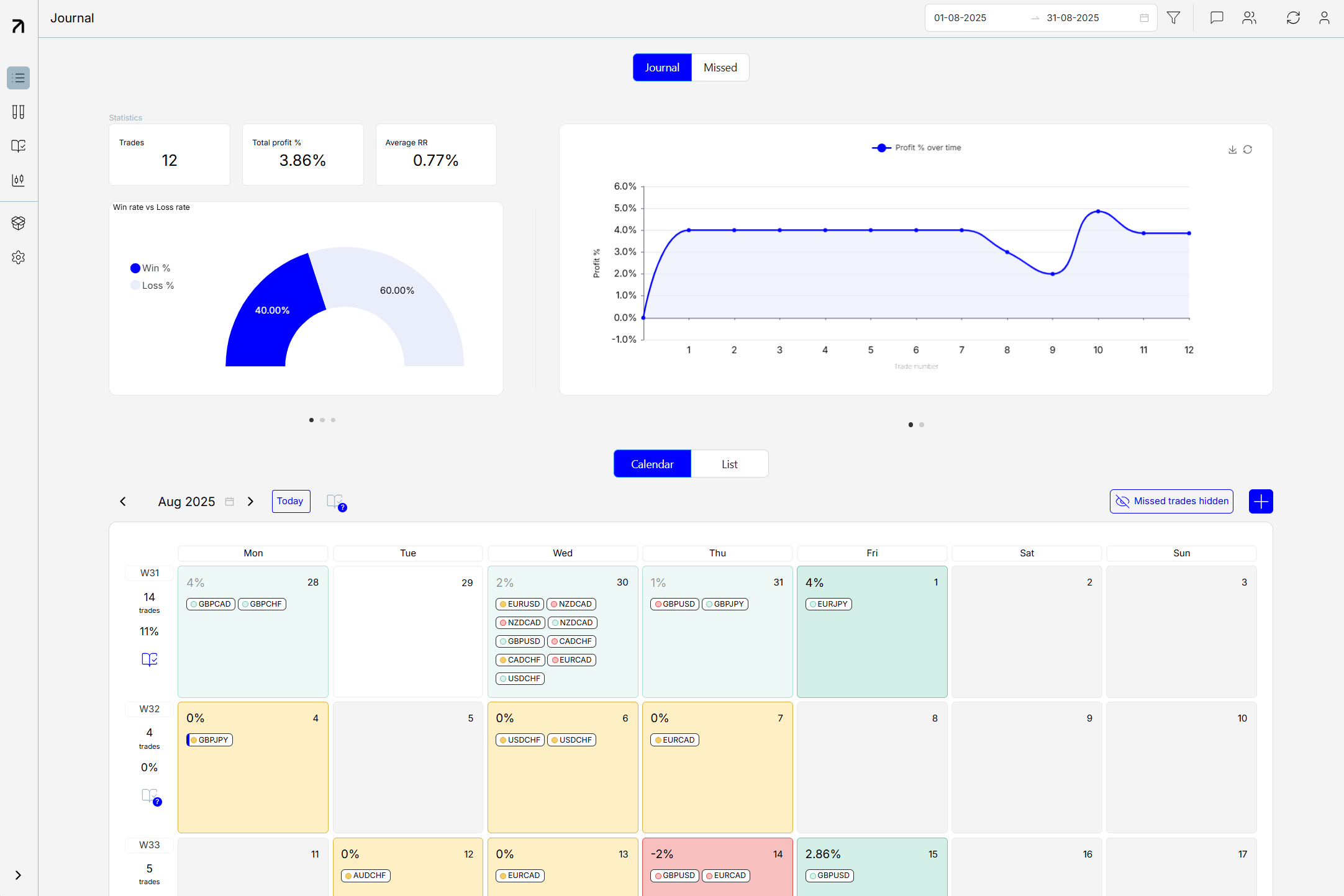Open the GBPUSD trade on Friday 15

click(830, 876)
